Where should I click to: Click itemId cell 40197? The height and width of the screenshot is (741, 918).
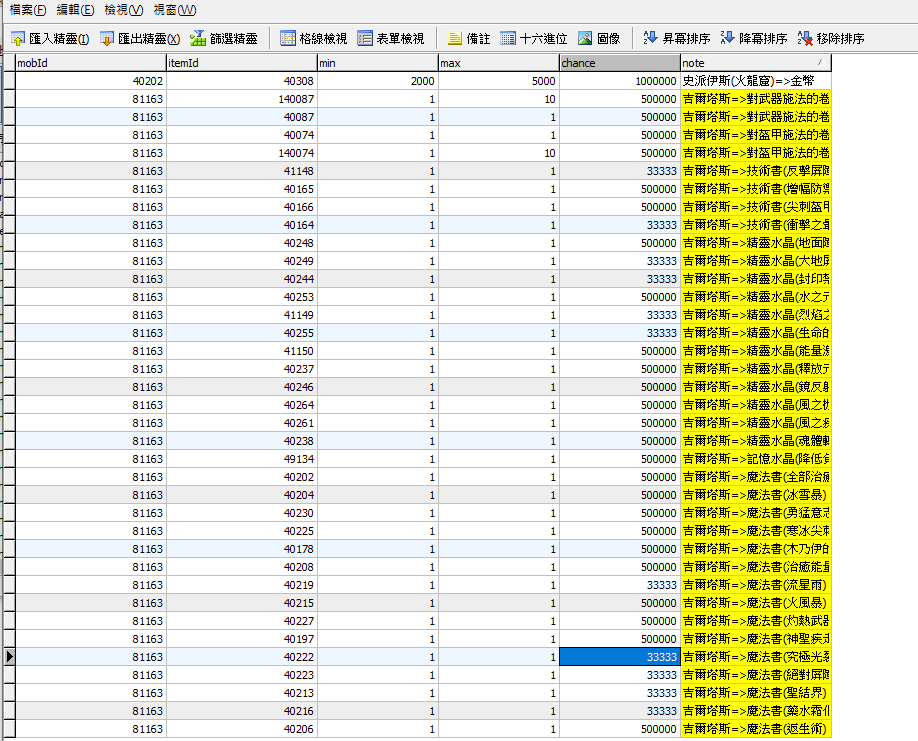pos(242,639)
